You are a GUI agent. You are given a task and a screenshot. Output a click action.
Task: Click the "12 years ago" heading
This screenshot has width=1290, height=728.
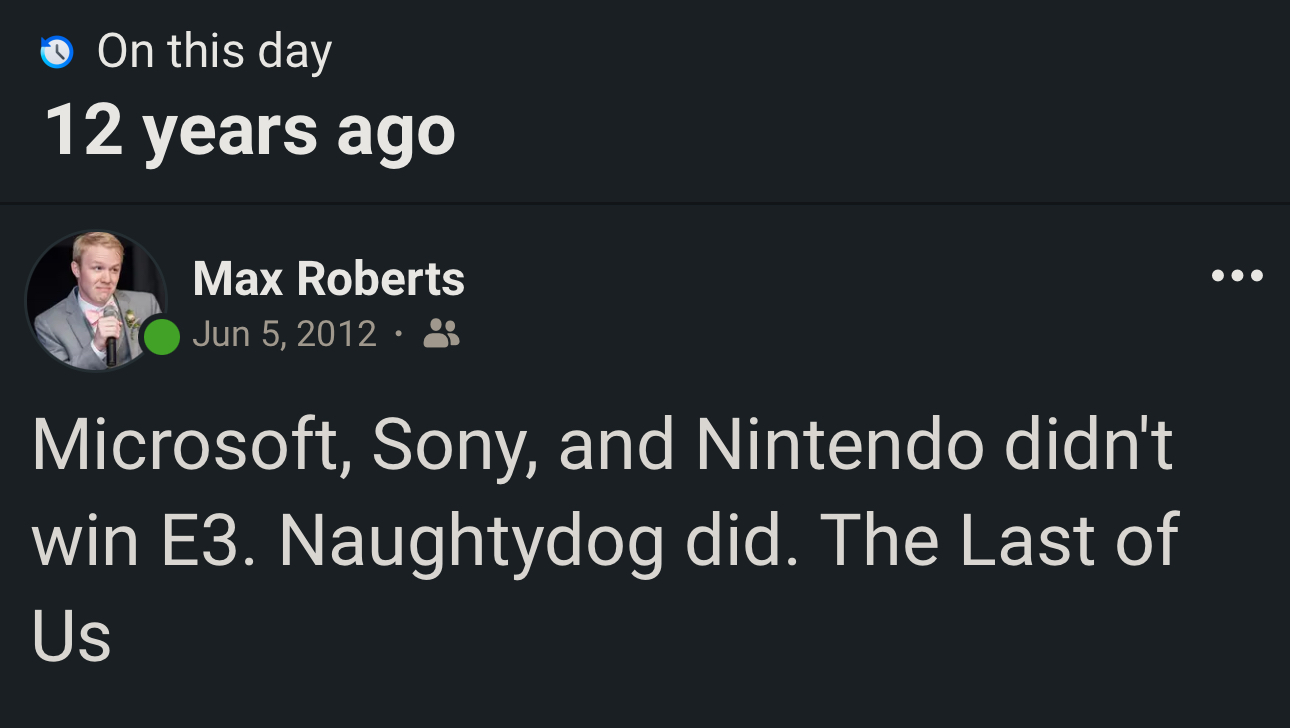pyautogui.click(x=250, y=131)
